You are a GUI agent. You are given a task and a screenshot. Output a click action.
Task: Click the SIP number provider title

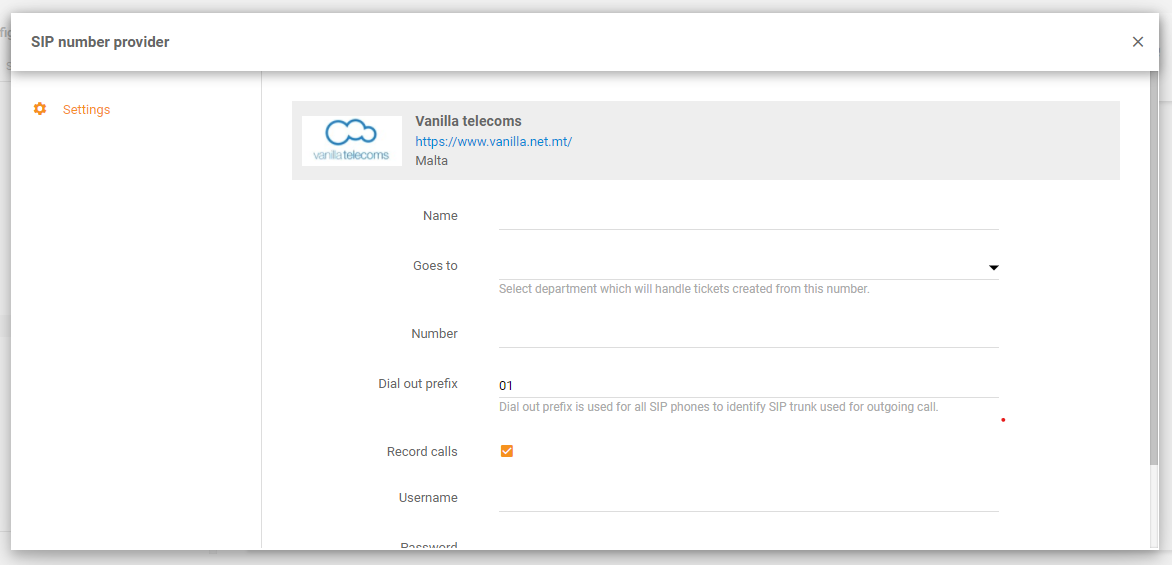[100, 42]
